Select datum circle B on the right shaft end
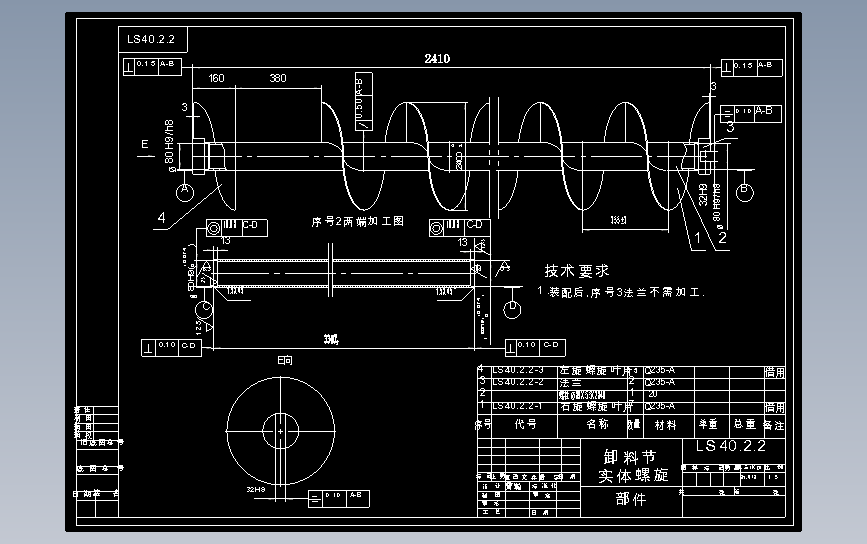Screen dimensions: 867x544 point(744,192)
